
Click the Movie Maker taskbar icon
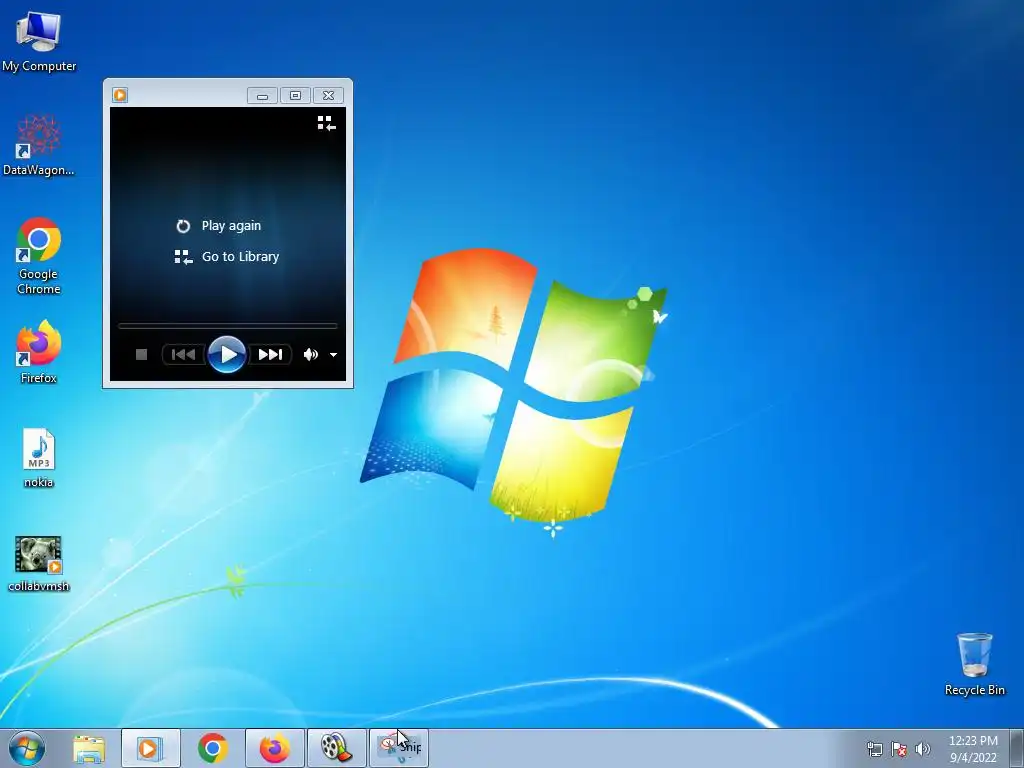pos(336,748)
